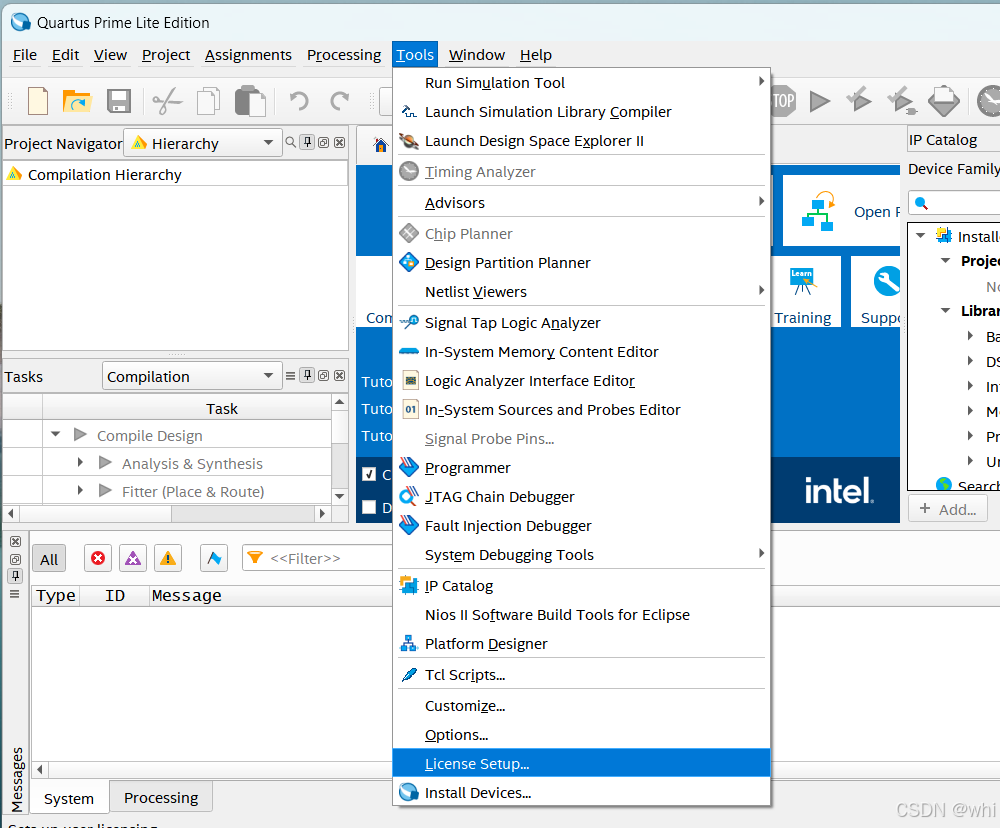The width and height of the screenshot is (1000, 828).
Task: Close the Messages panel X icon
Action: tap(15, 542)
